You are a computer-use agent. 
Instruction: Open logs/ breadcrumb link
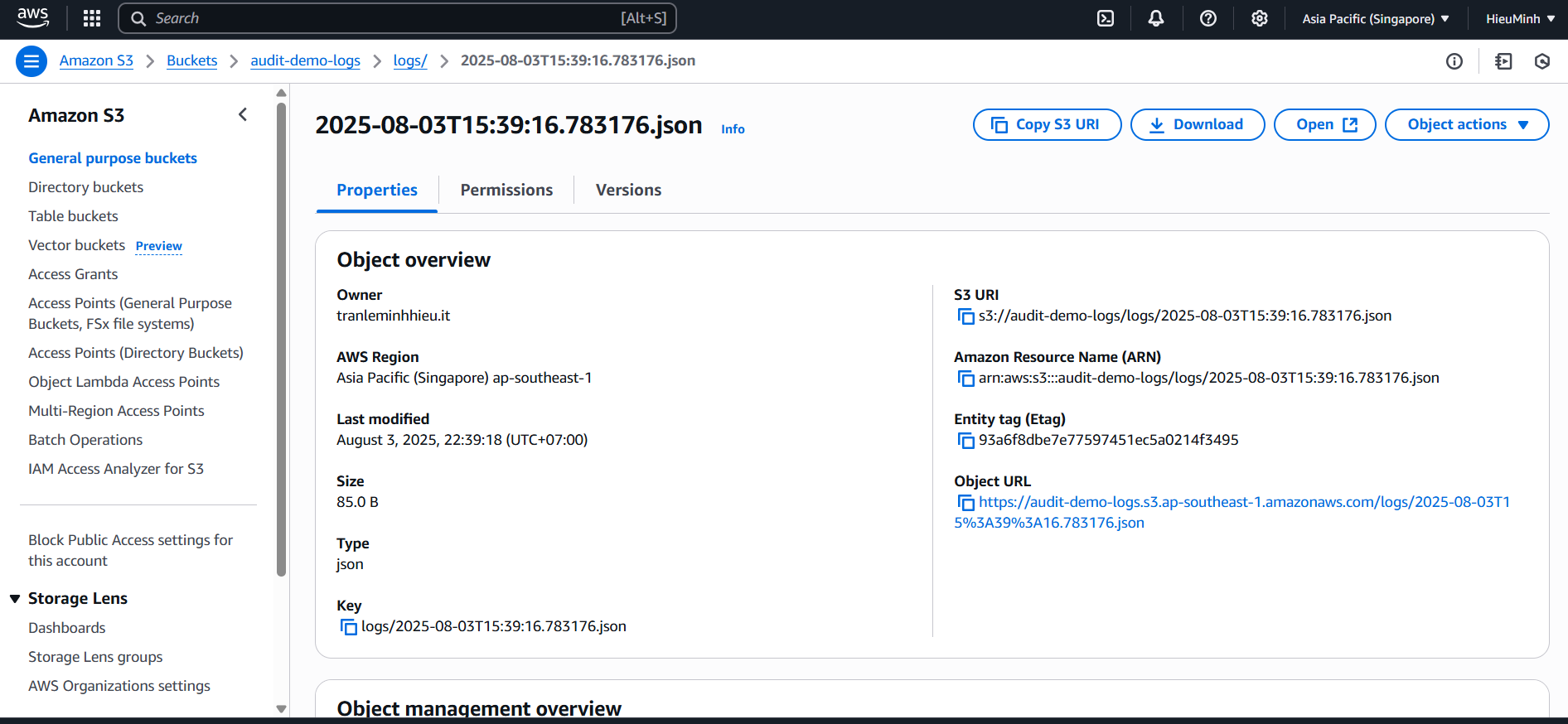tap(410, 60)
